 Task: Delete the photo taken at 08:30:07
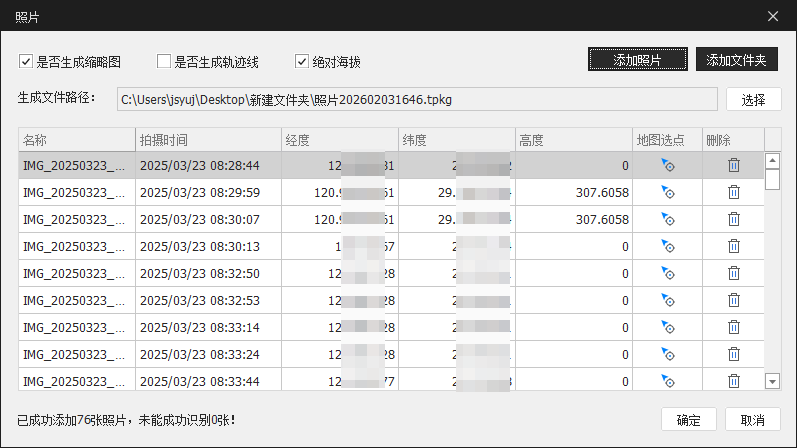pos(733,220)
